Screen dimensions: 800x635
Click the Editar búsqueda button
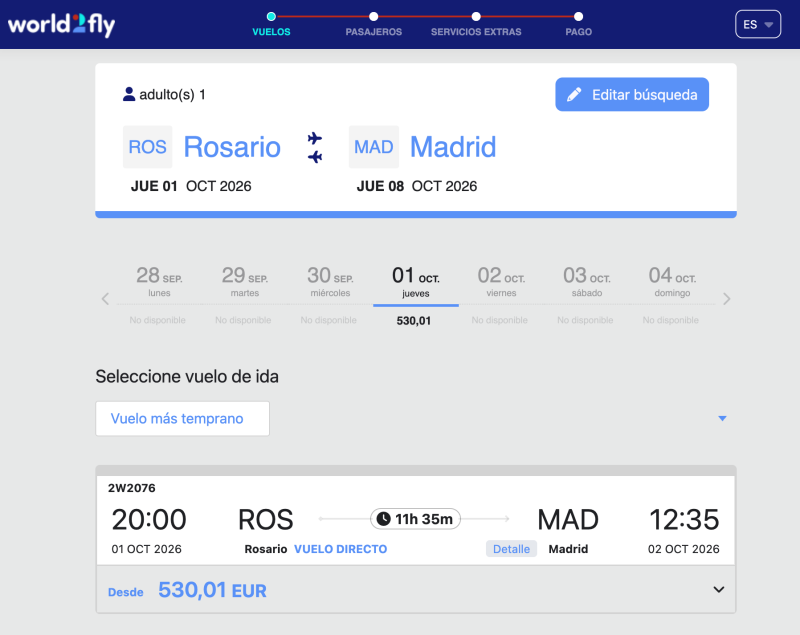pos(632,94)
